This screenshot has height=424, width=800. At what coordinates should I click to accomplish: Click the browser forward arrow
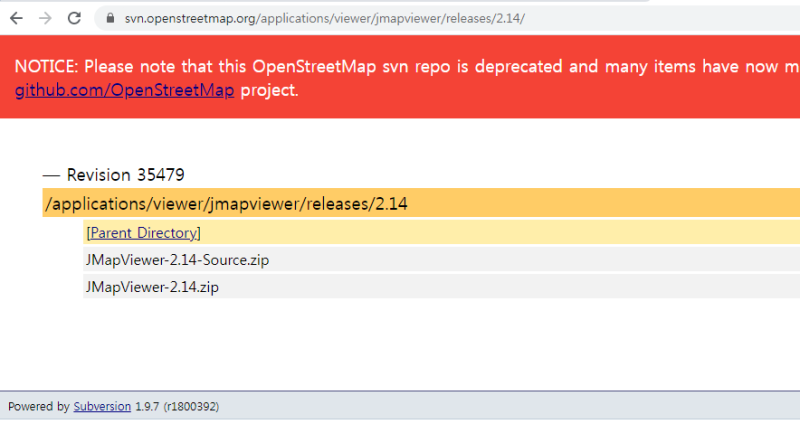45,18
